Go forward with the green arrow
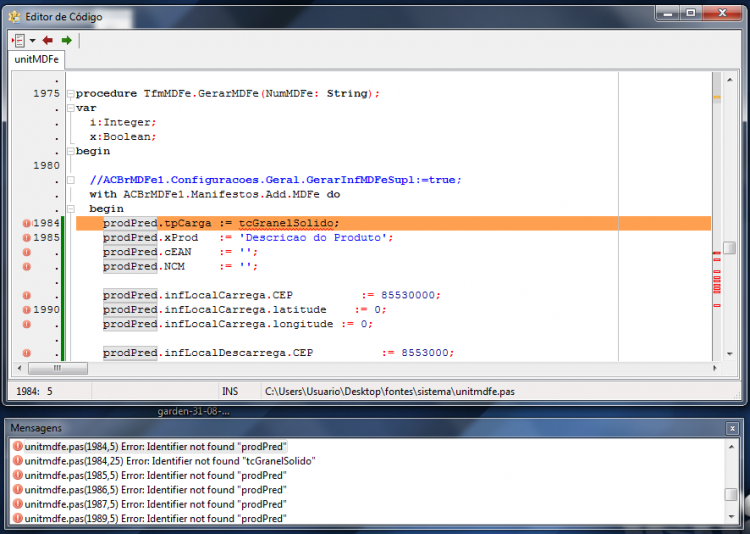This screenshot has width=750, height=534. [x=66, y=40]
